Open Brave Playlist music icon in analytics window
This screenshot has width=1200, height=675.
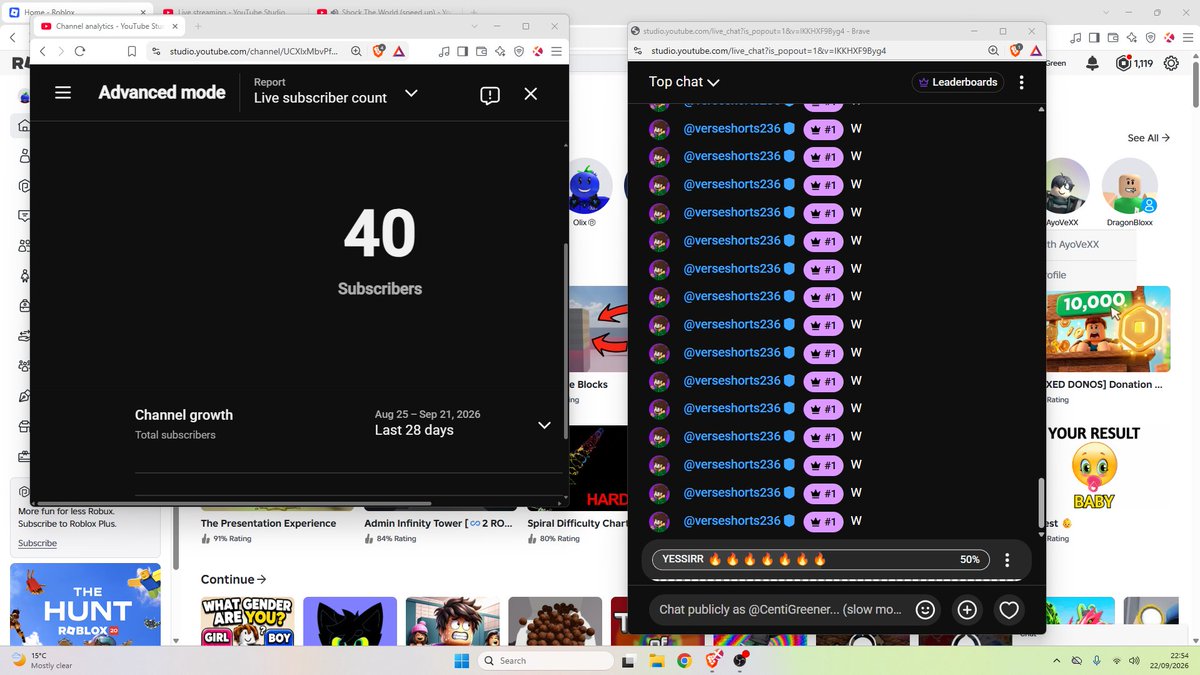click(x=443, y=51)
